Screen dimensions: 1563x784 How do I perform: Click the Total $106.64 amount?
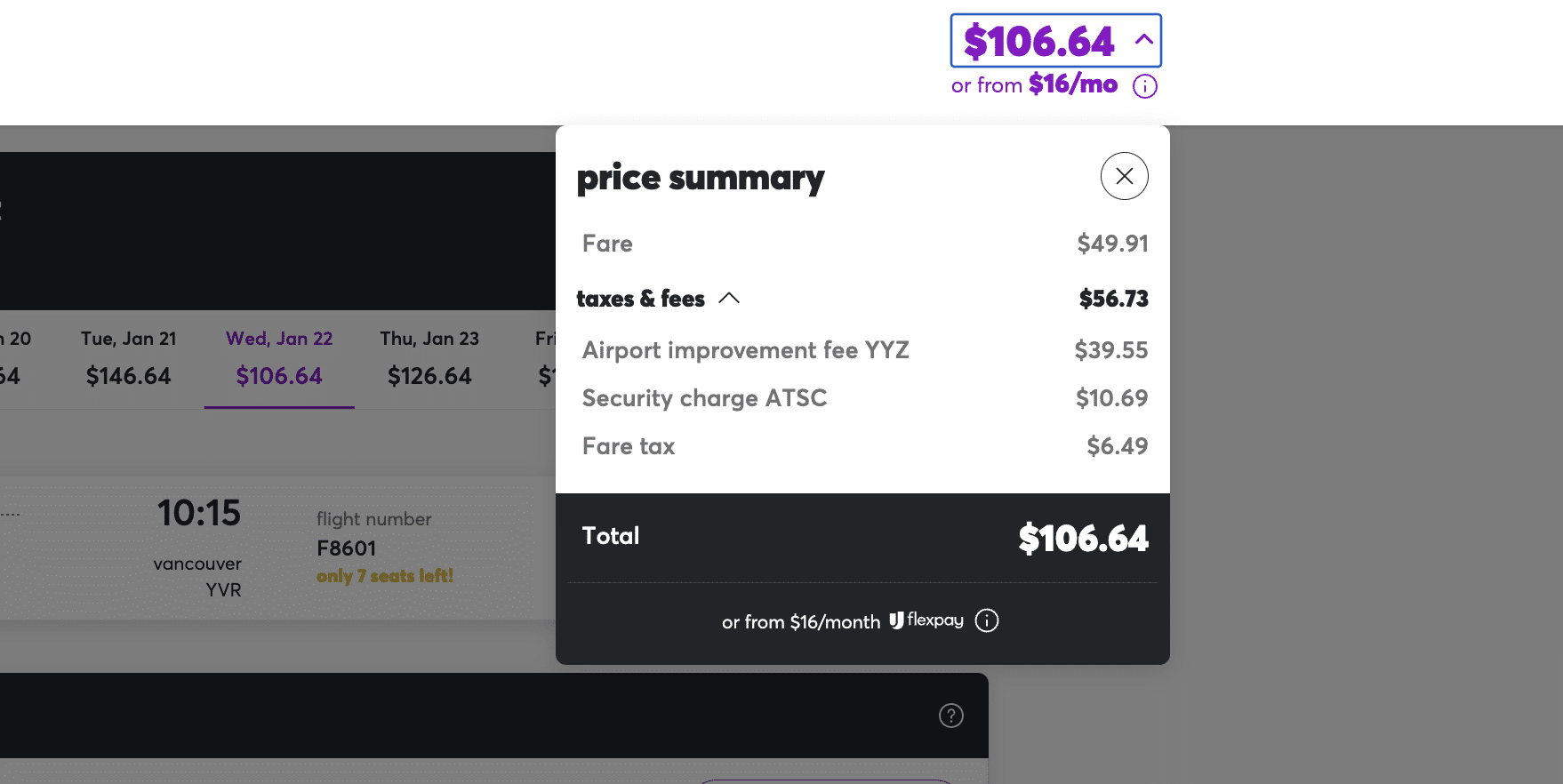1083,539
